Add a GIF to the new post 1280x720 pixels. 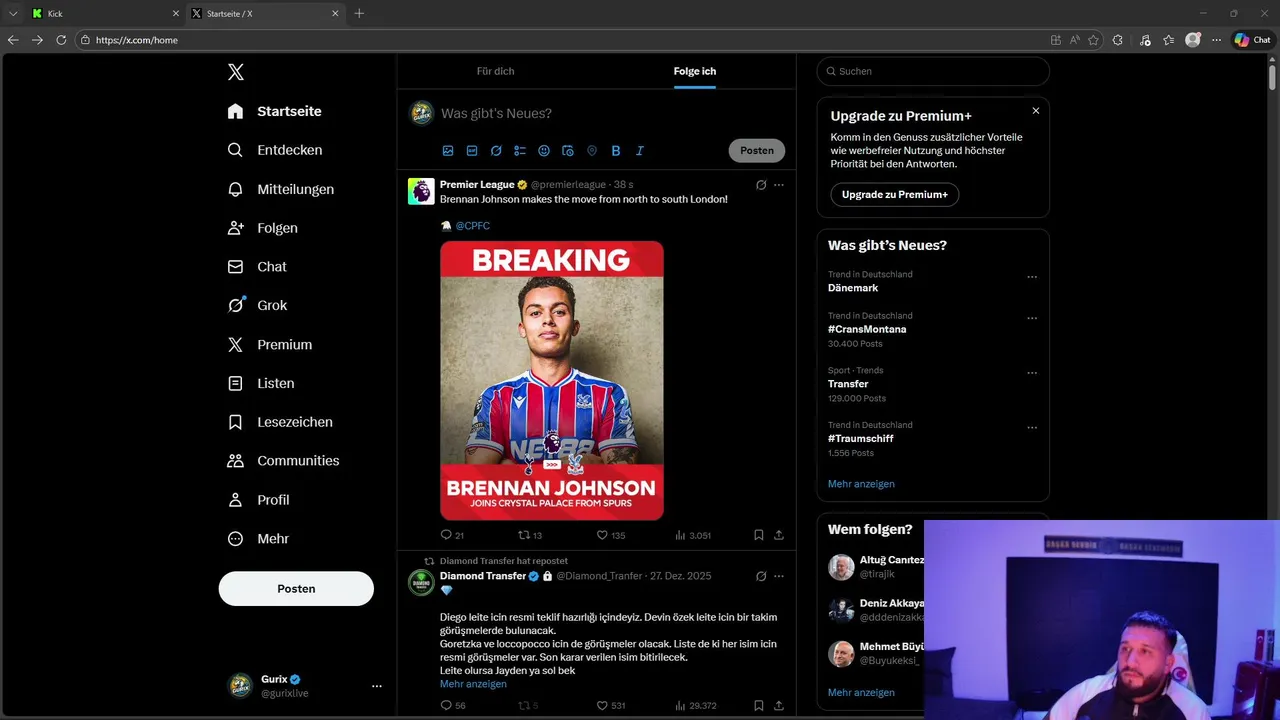pyautogui.click(x=472, y=151)
